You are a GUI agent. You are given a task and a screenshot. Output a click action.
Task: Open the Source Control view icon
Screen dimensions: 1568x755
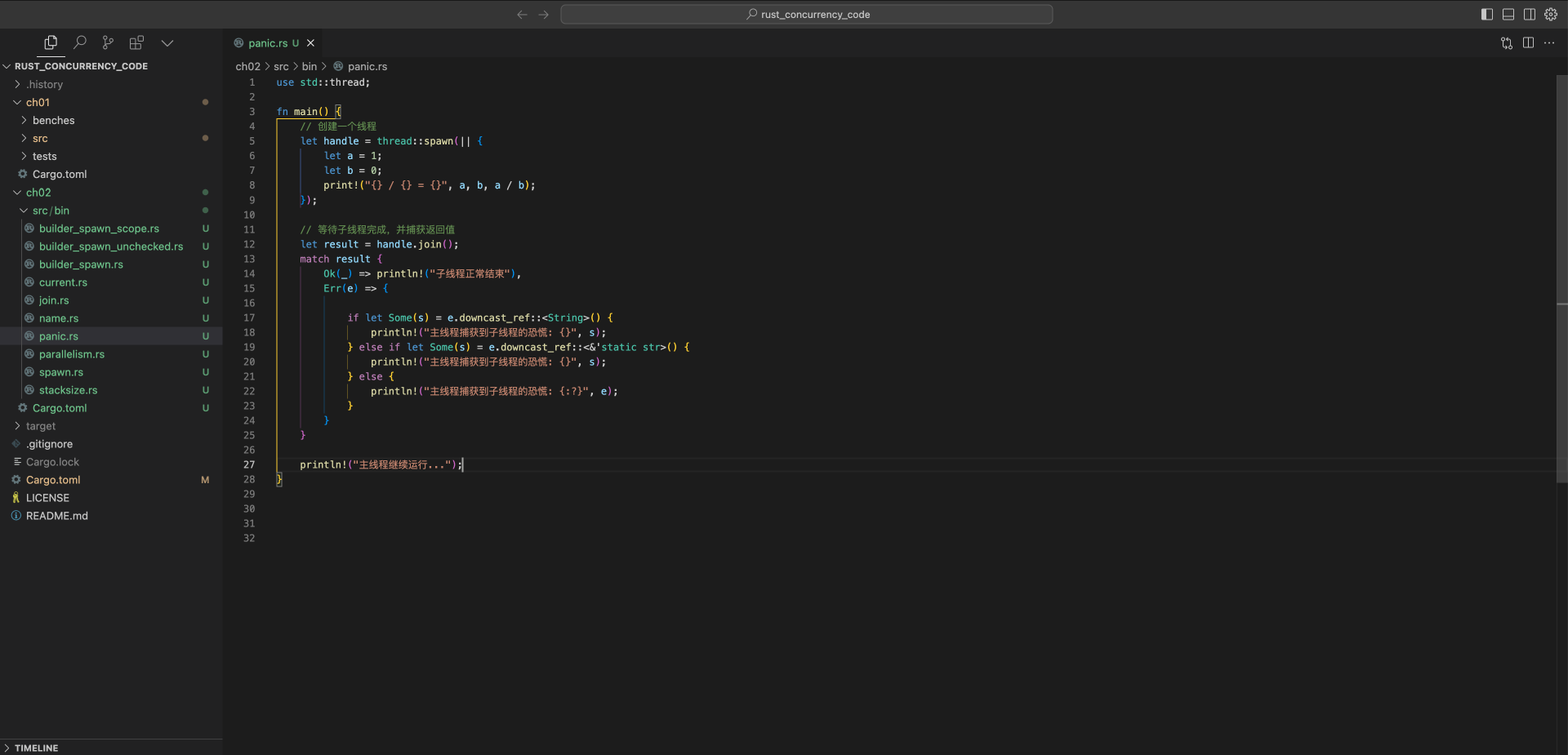[108, 42]
